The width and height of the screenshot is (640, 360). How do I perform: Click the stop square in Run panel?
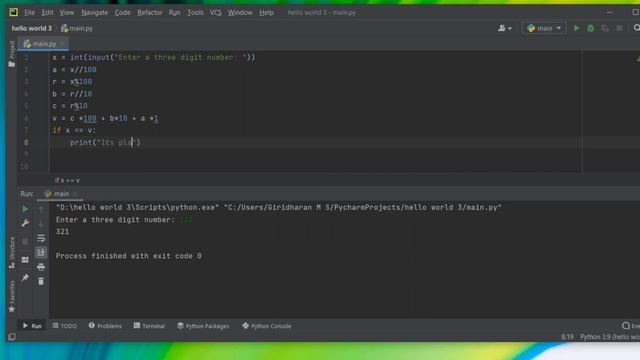tap(25, 241)
